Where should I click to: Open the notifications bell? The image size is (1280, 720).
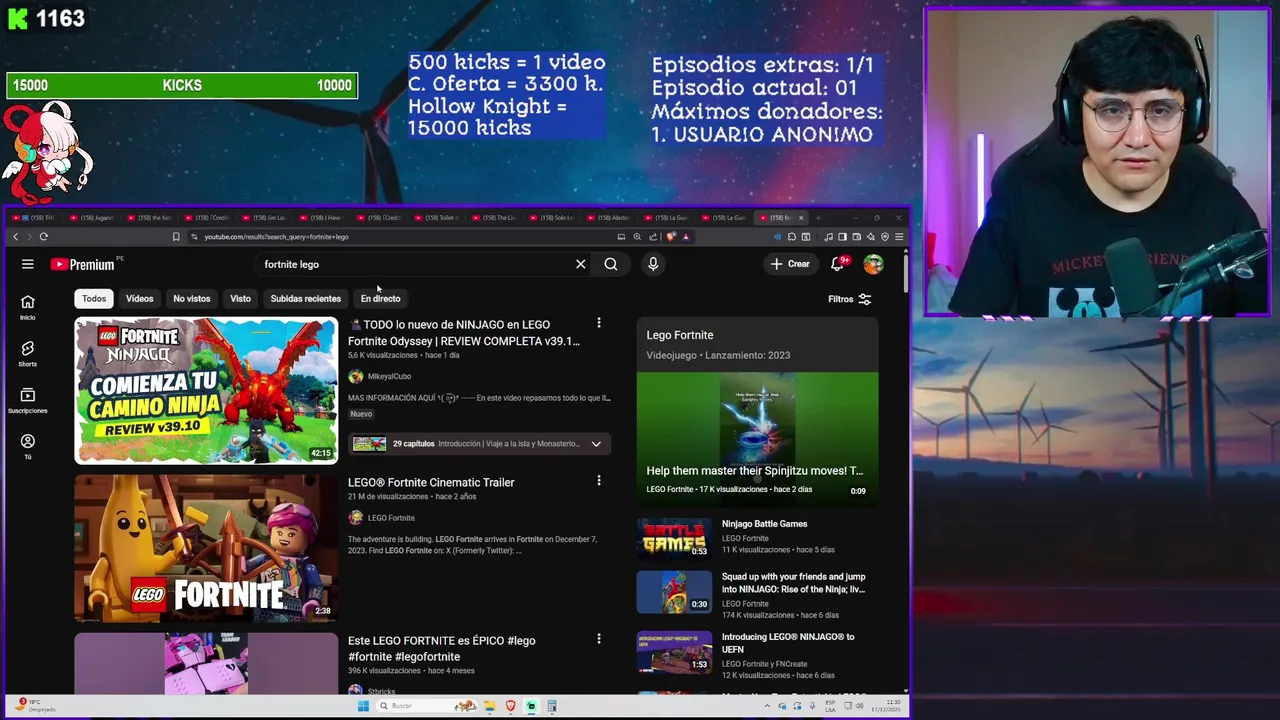click(838, 264)
